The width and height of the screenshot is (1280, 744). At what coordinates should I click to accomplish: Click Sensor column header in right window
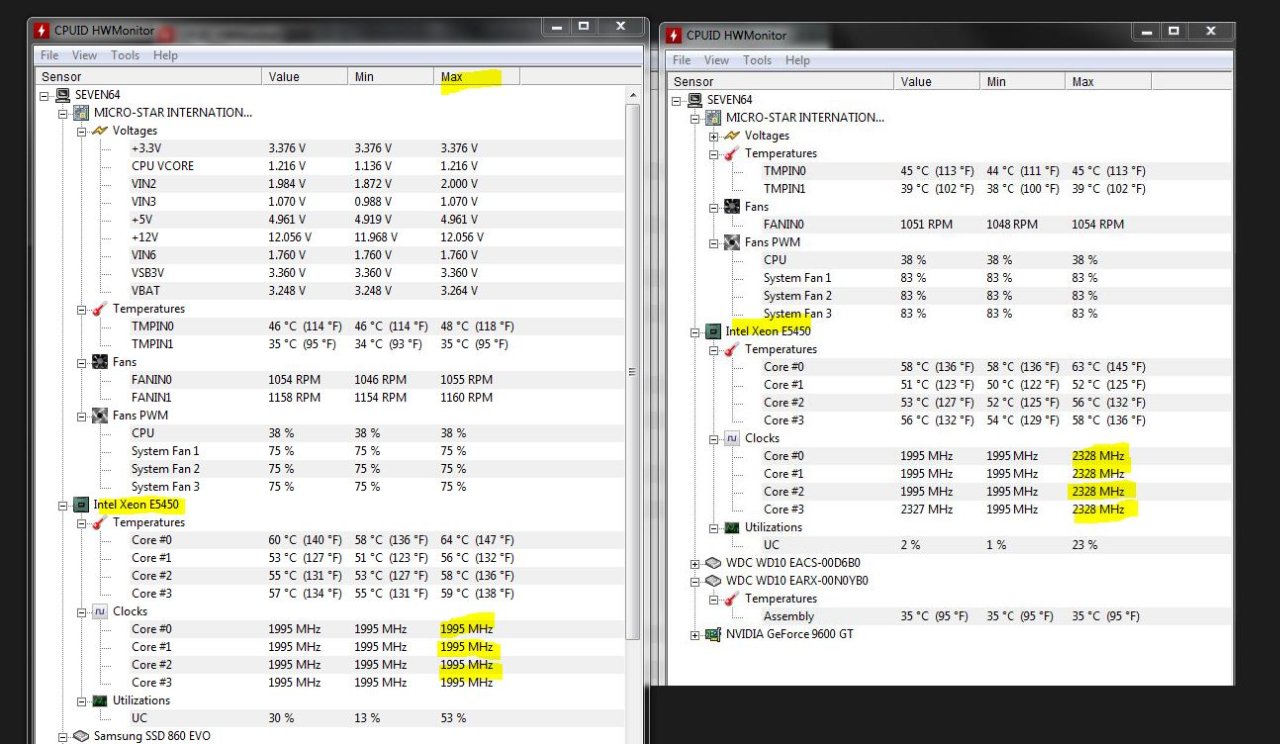coord(780,82)
